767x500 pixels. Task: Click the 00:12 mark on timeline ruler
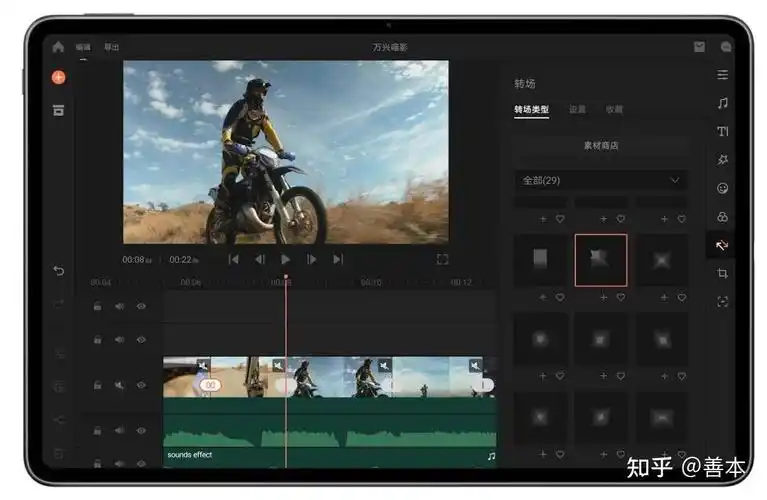click(461, 282)
